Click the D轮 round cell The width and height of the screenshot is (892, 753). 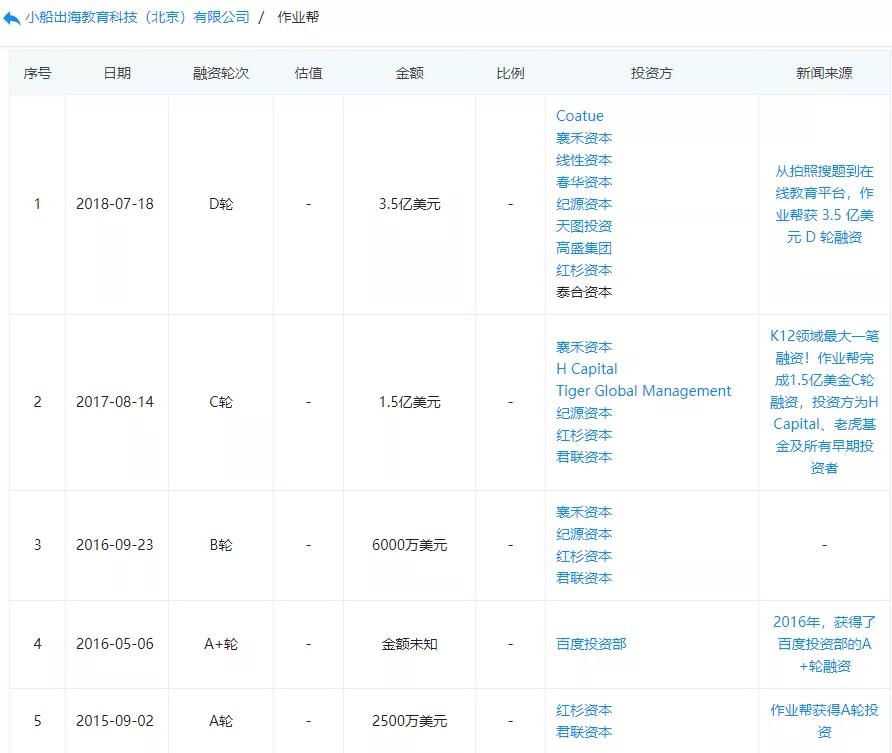point(221,204)
